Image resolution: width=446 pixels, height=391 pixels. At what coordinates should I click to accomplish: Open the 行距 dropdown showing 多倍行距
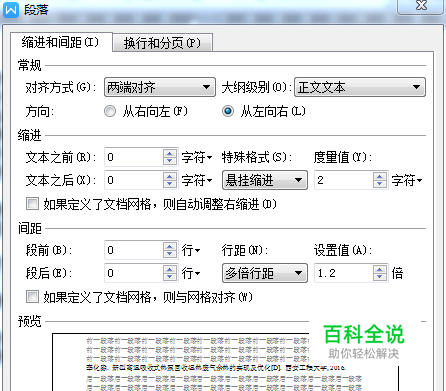point(265,273)
